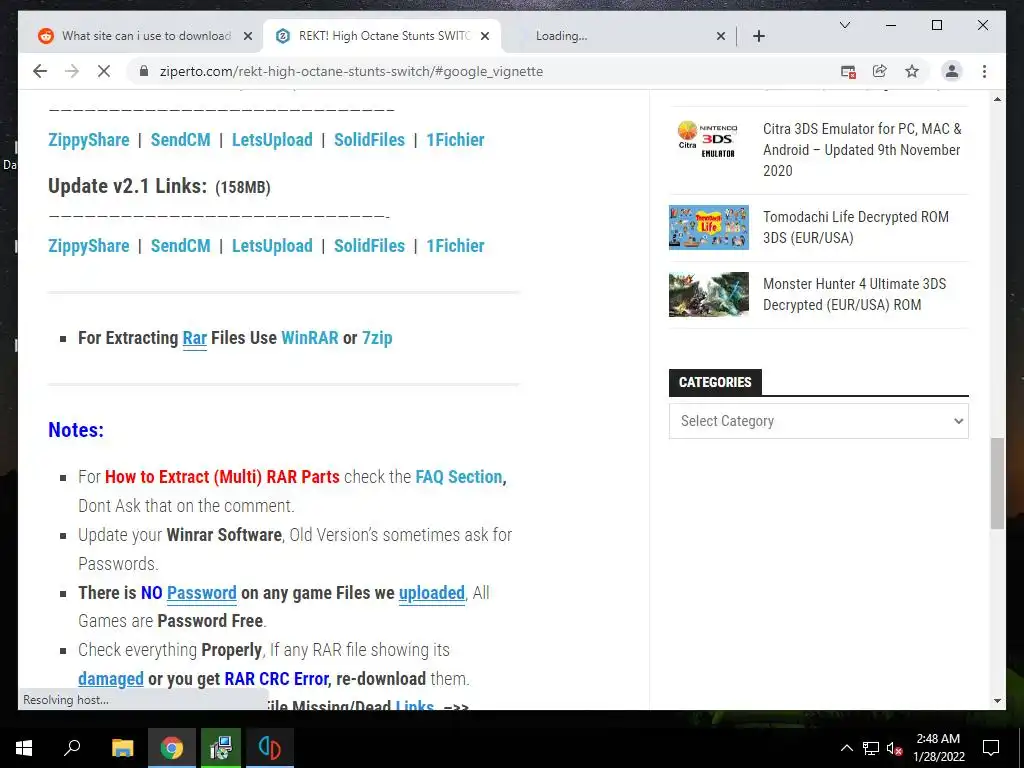The height and width of the screenshot is (768, 1024).
Task: Open Update v2.1 SendCM link
Action: click(x=181, y=246)
